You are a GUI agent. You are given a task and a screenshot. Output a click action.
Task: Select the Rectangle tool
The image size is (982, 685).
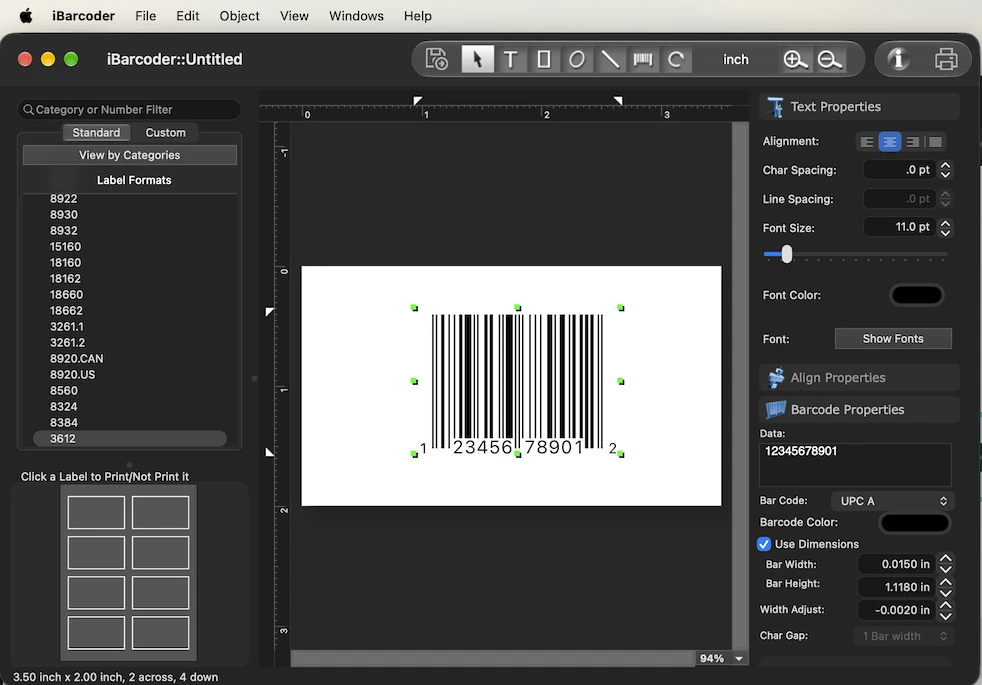tap(544, 59)
